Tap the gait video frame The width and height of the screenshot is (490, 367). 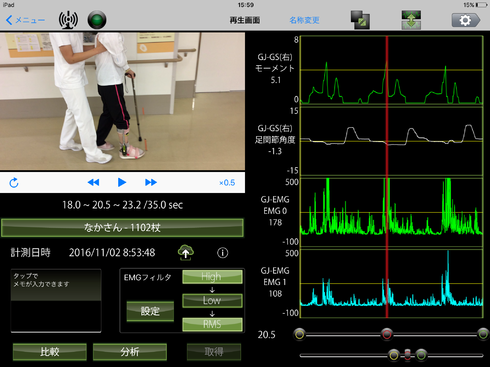click(122, 101)
